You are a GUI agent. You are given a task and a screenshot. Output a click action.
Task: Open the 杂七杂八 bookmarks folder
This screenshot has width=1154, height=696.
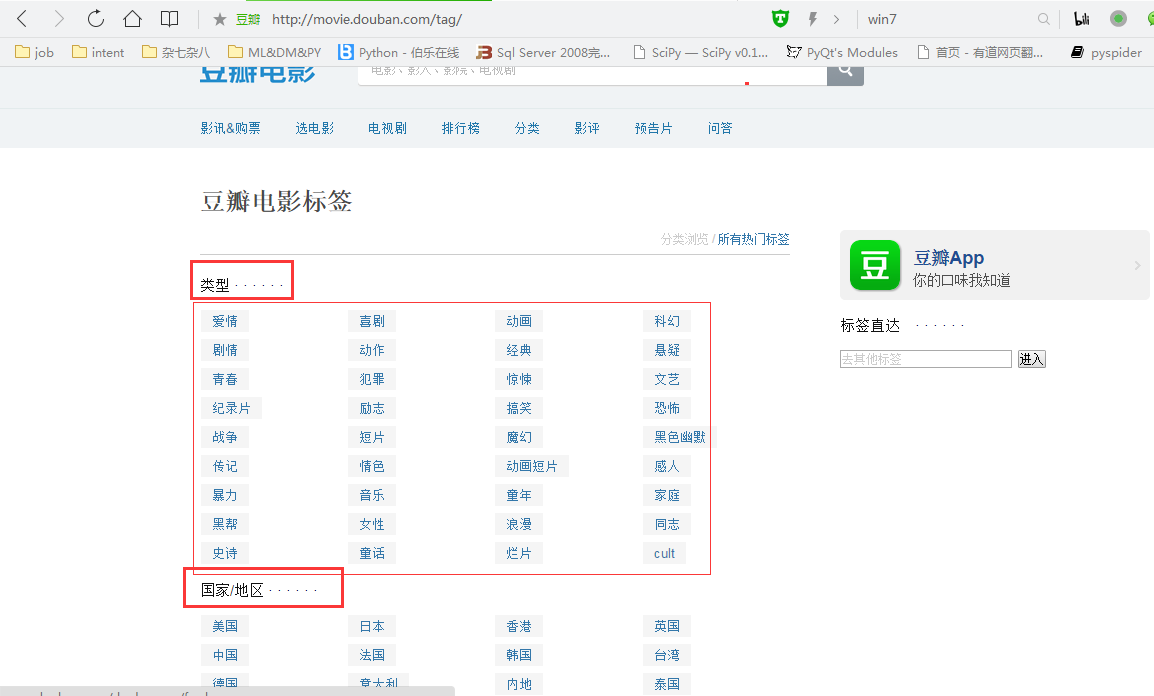176,52
